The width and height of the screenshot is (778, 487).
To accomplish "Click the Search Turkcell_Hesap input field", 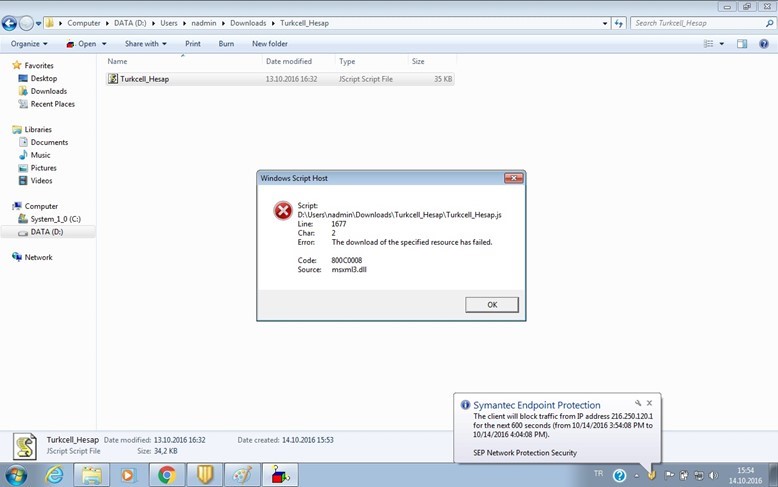I will [x=697, y=23].
